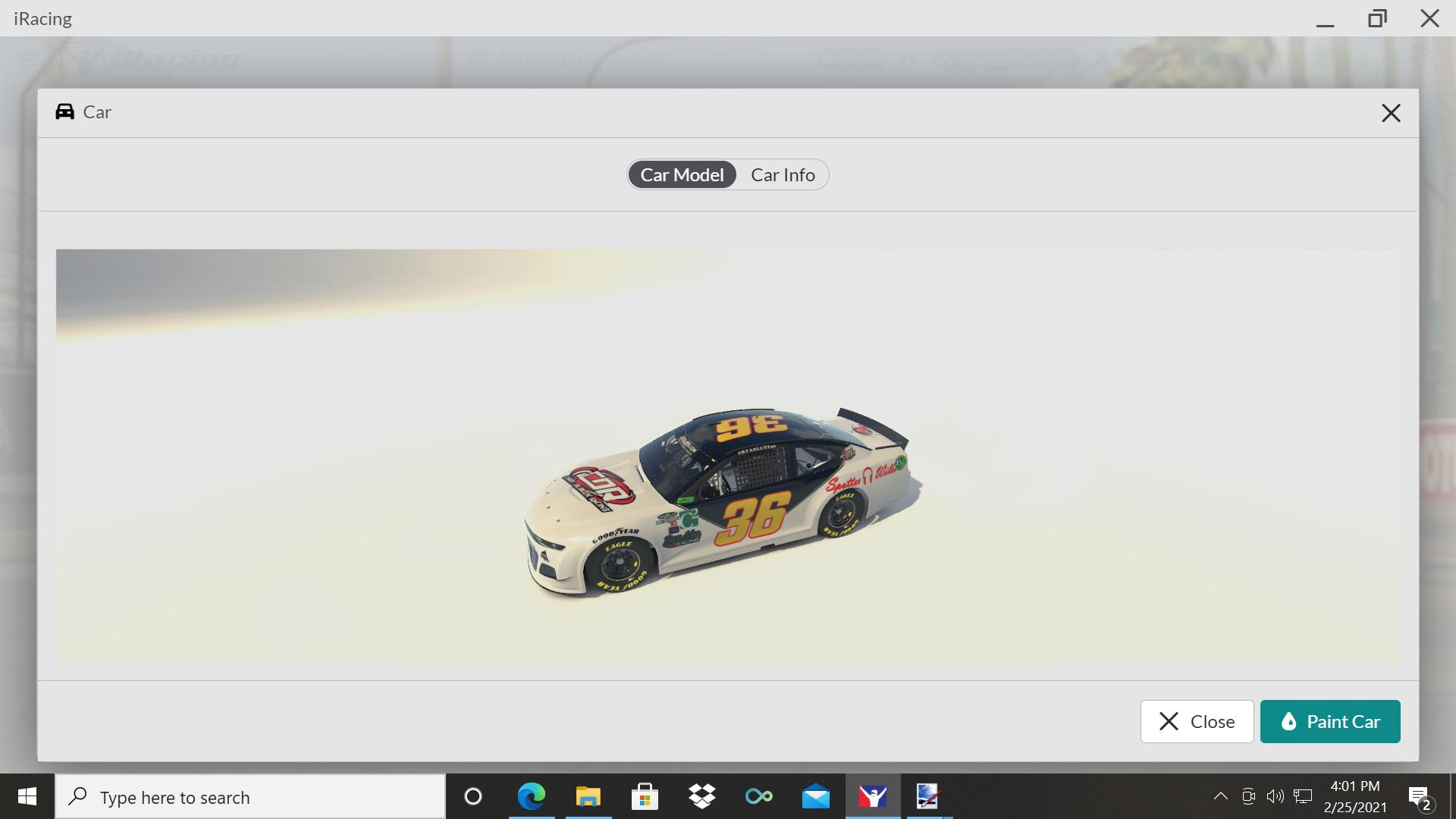Open File Explorer from the taskbar

click(x=588, y=796)
